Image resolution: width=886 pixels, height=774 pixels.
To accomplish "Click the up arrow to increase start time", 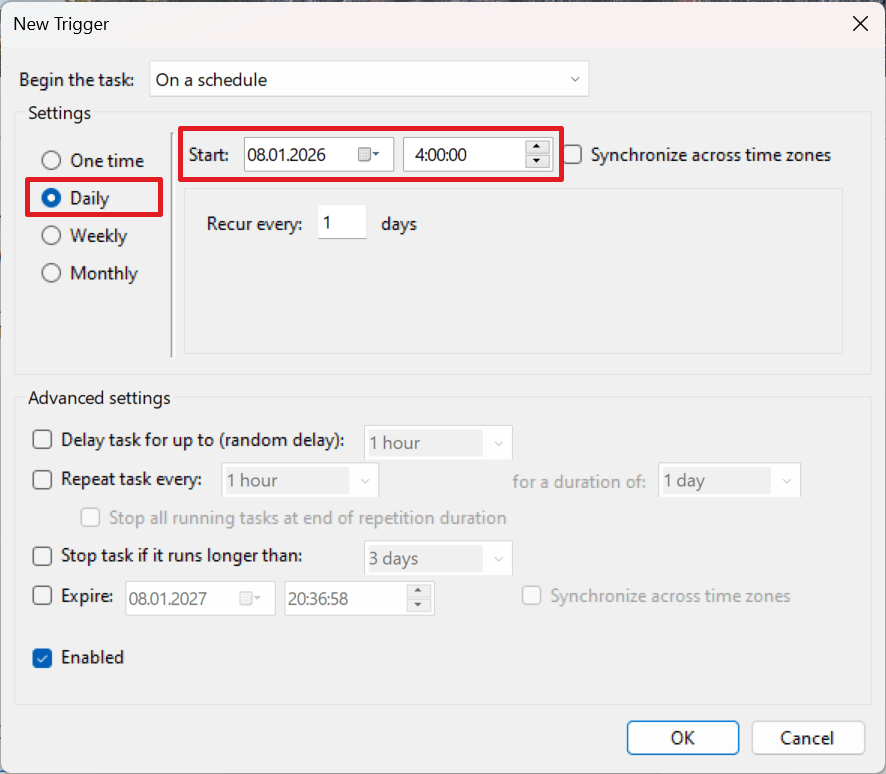I will click(x=537, y=148).
